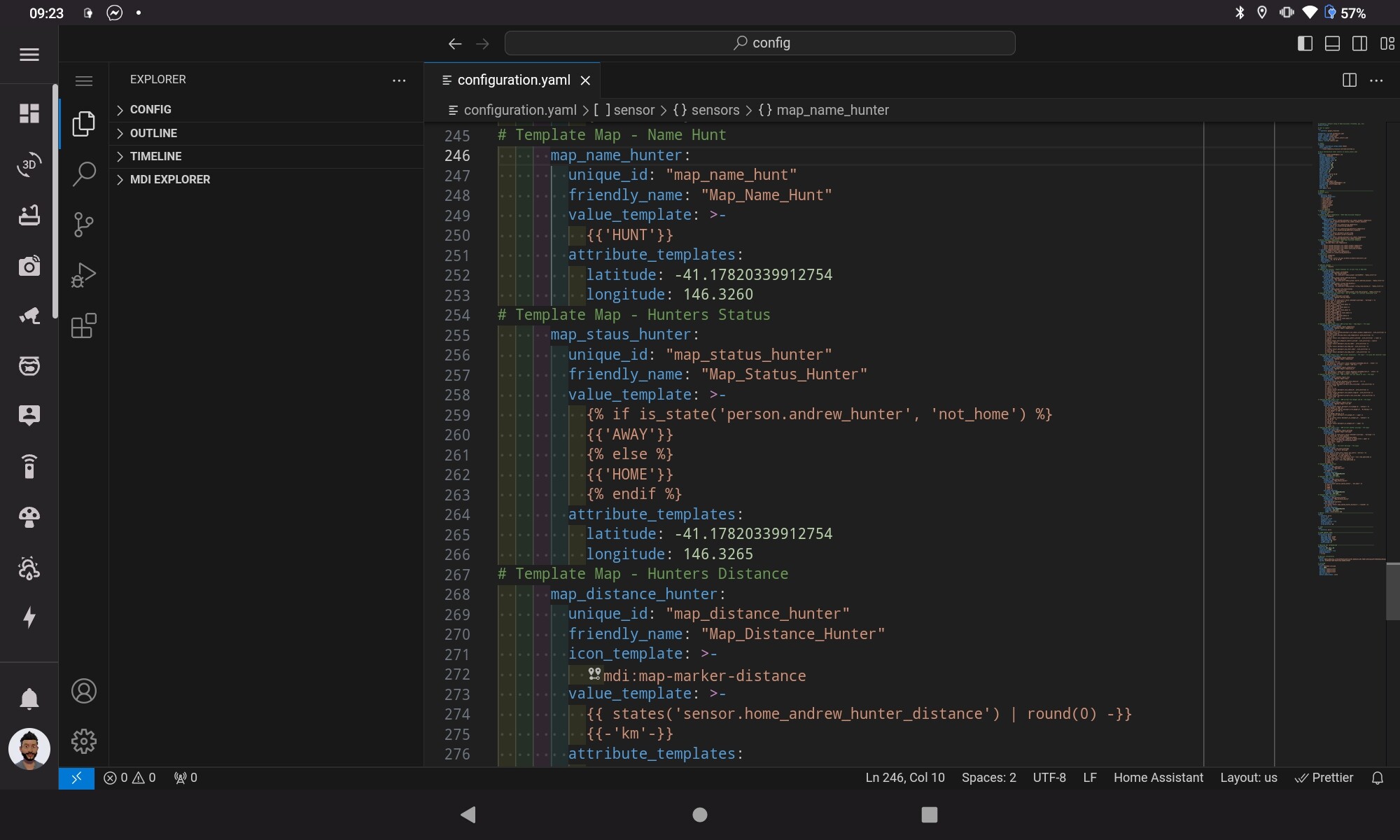1400x840 pixels.
Task: Toggle the secondary side bar visibility
Action: click(x=1359, y=43)
